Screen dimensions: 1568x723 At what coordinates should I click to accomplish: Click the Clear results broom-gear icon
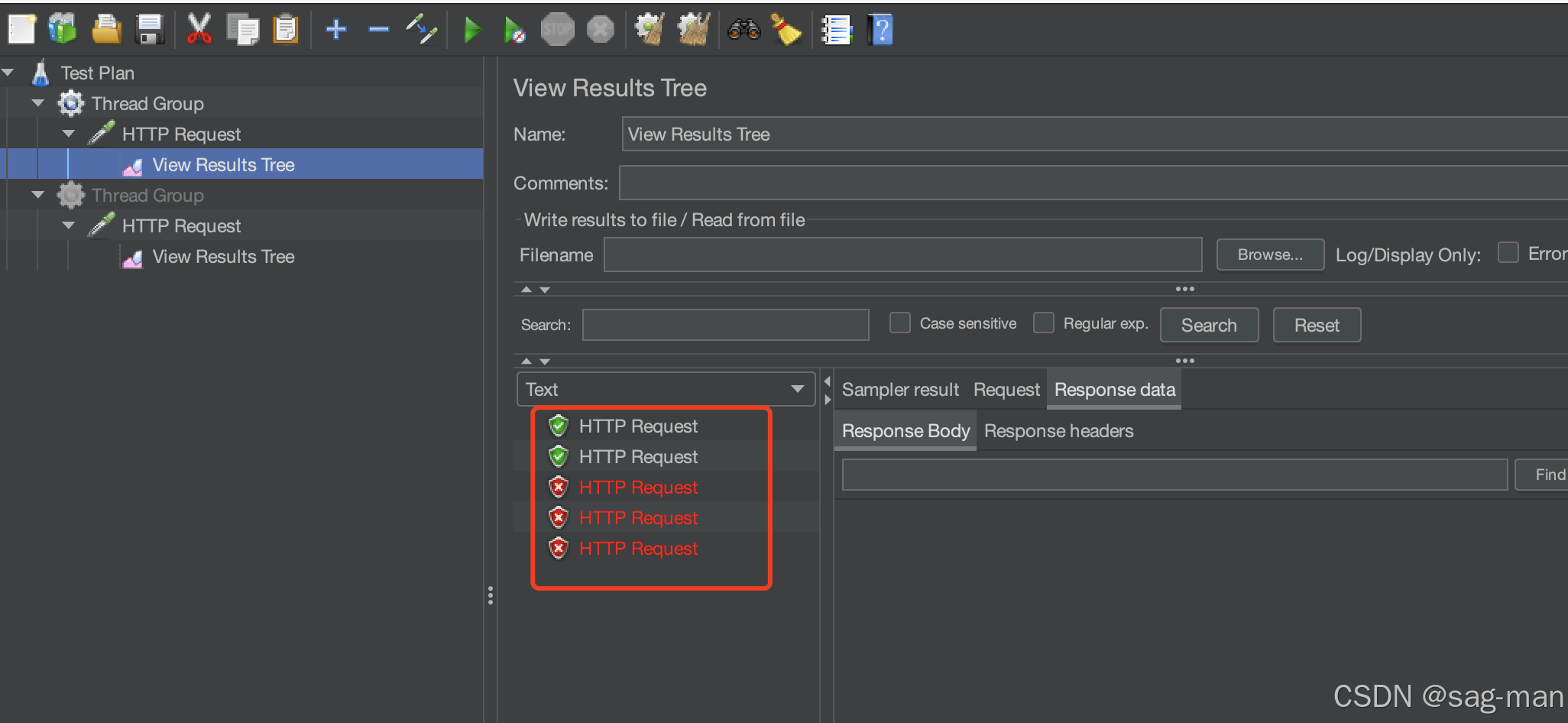(650, 30)
